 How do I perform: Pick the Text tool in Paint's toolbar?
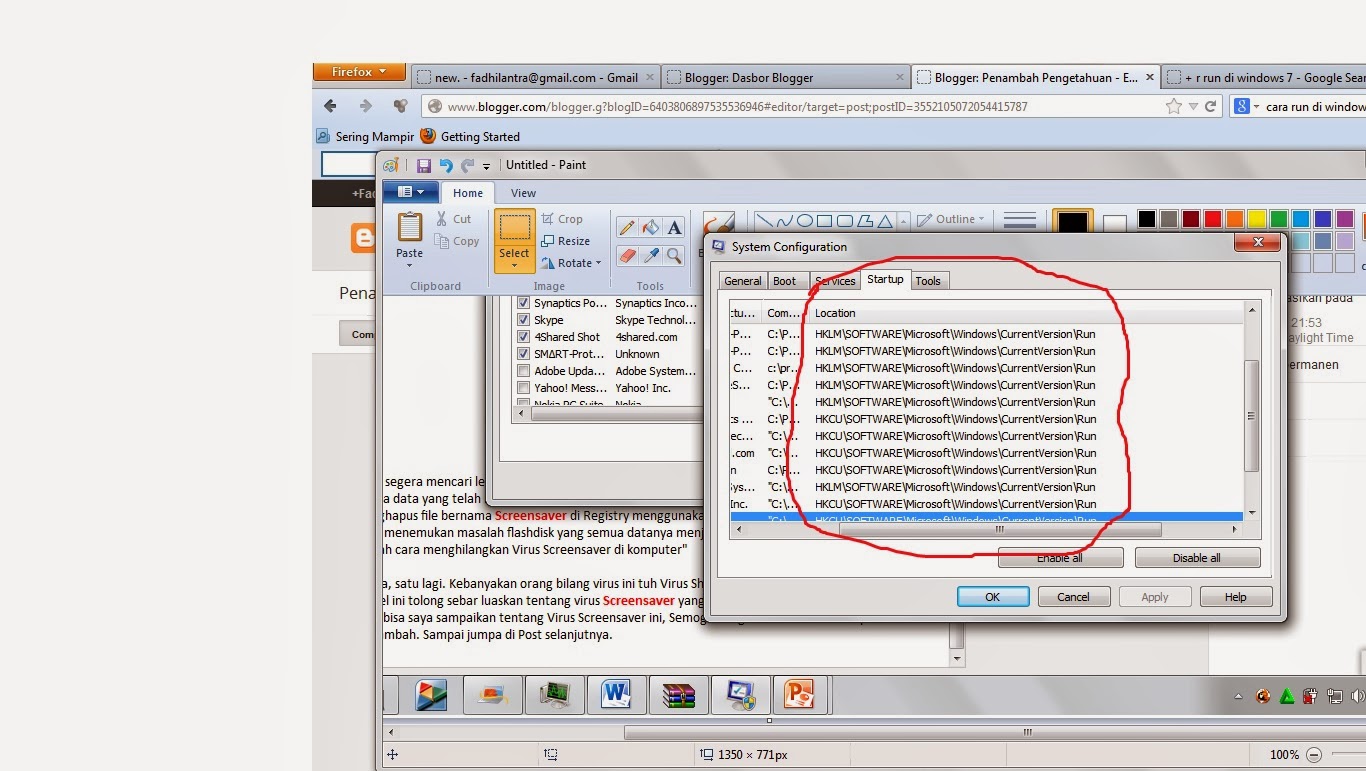click(674, 227)
